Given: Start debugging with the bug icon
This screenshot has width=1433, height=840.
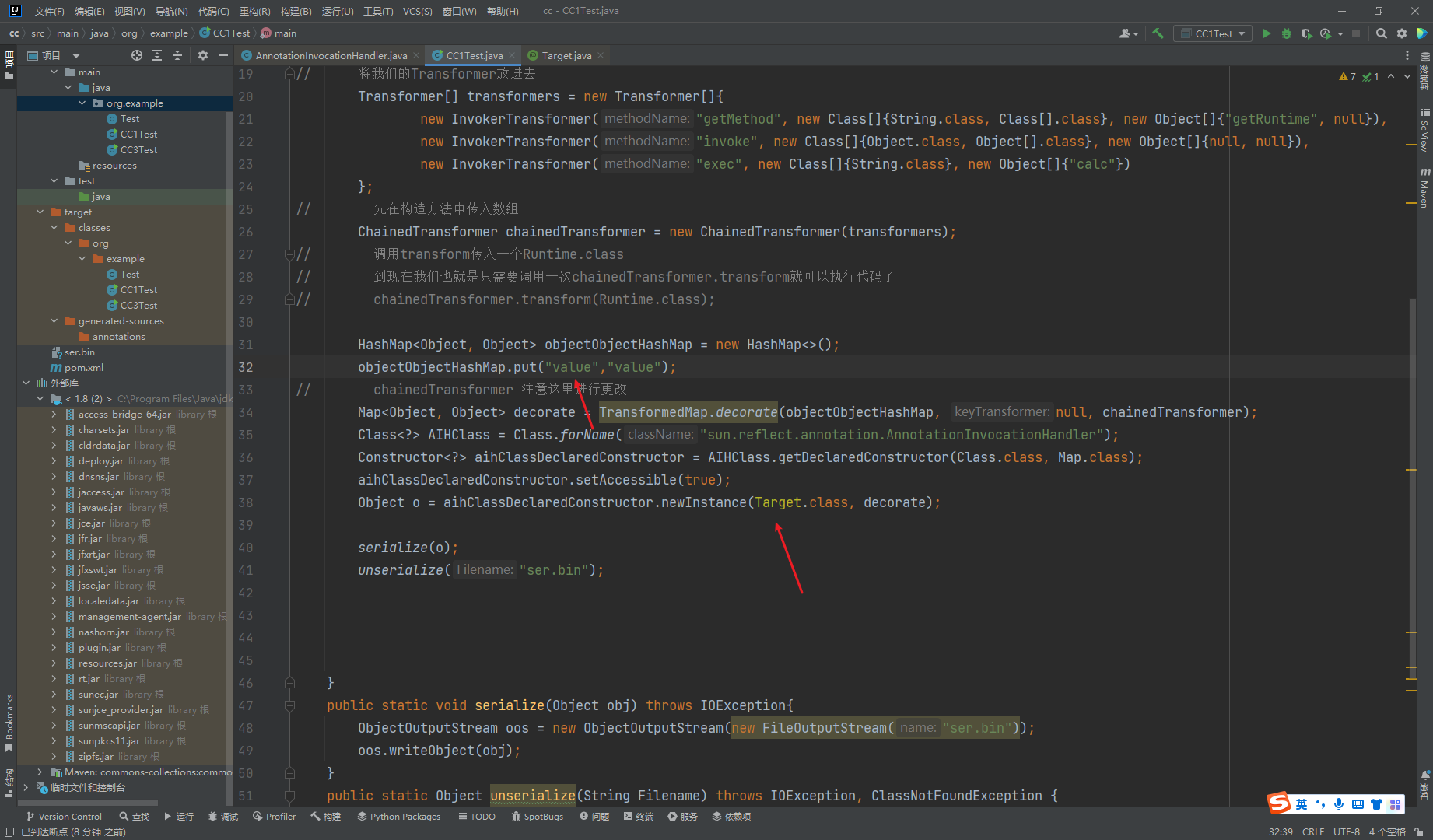Looking at the screenshot, I should [1287, 33].
